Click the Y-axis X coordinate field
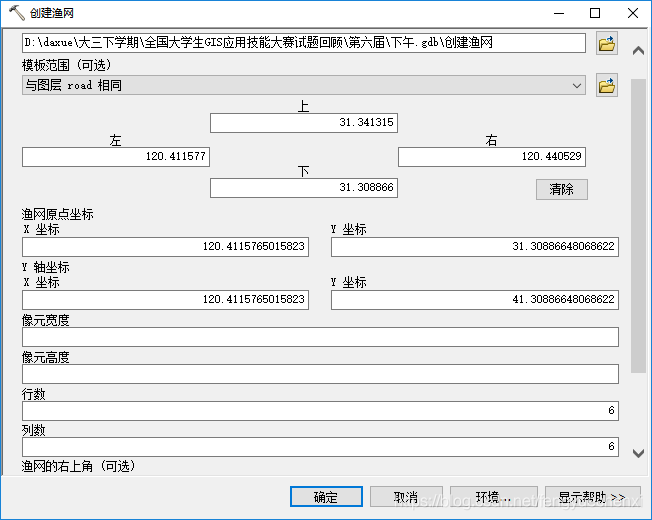Screen dimensions: 652x520 point(165,300)
